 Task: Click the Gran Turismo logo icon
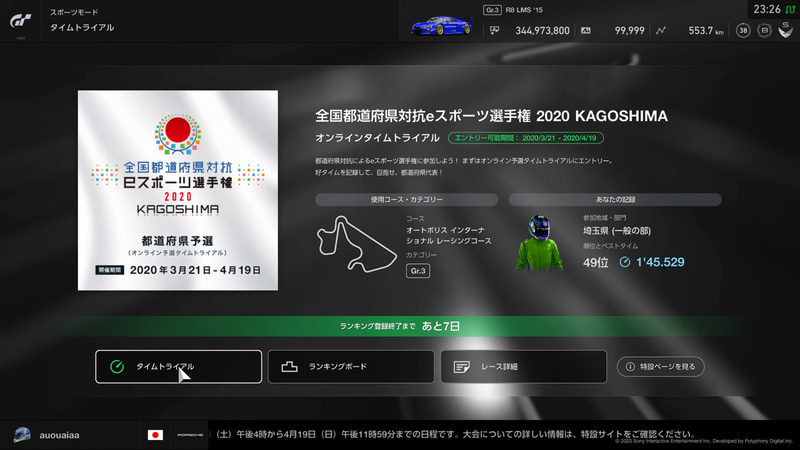[20, 21]
